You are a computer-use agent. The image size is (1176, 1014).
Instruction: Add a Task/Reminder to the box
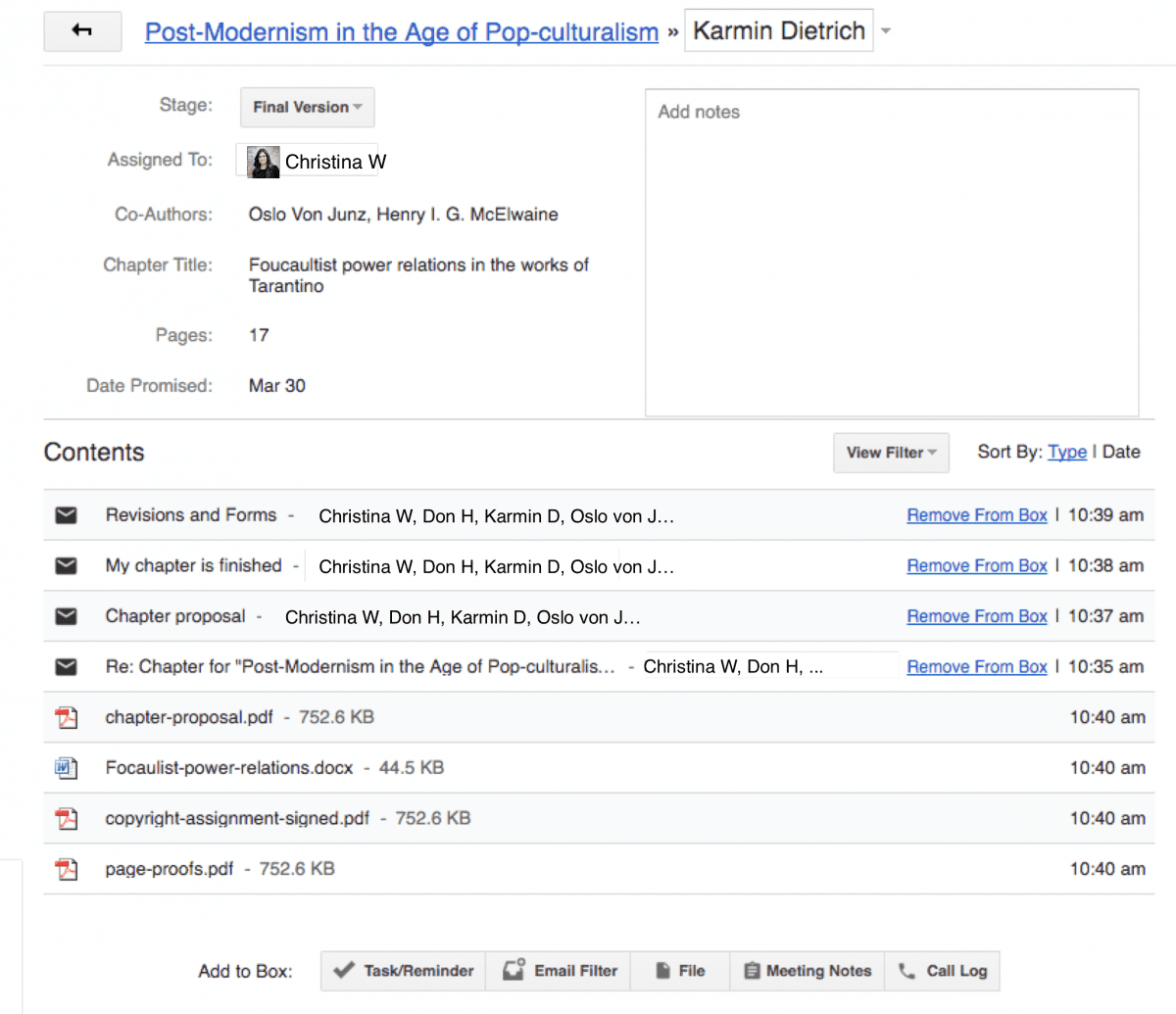[404, 971]
